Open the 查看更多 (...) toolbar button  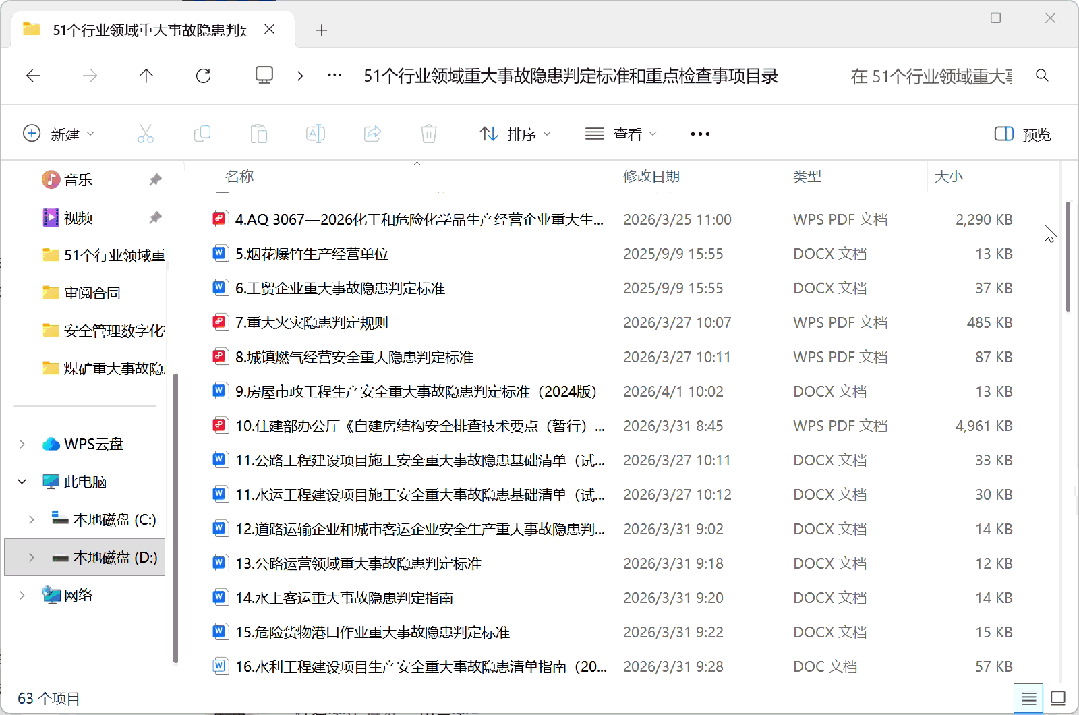point(699,133)
